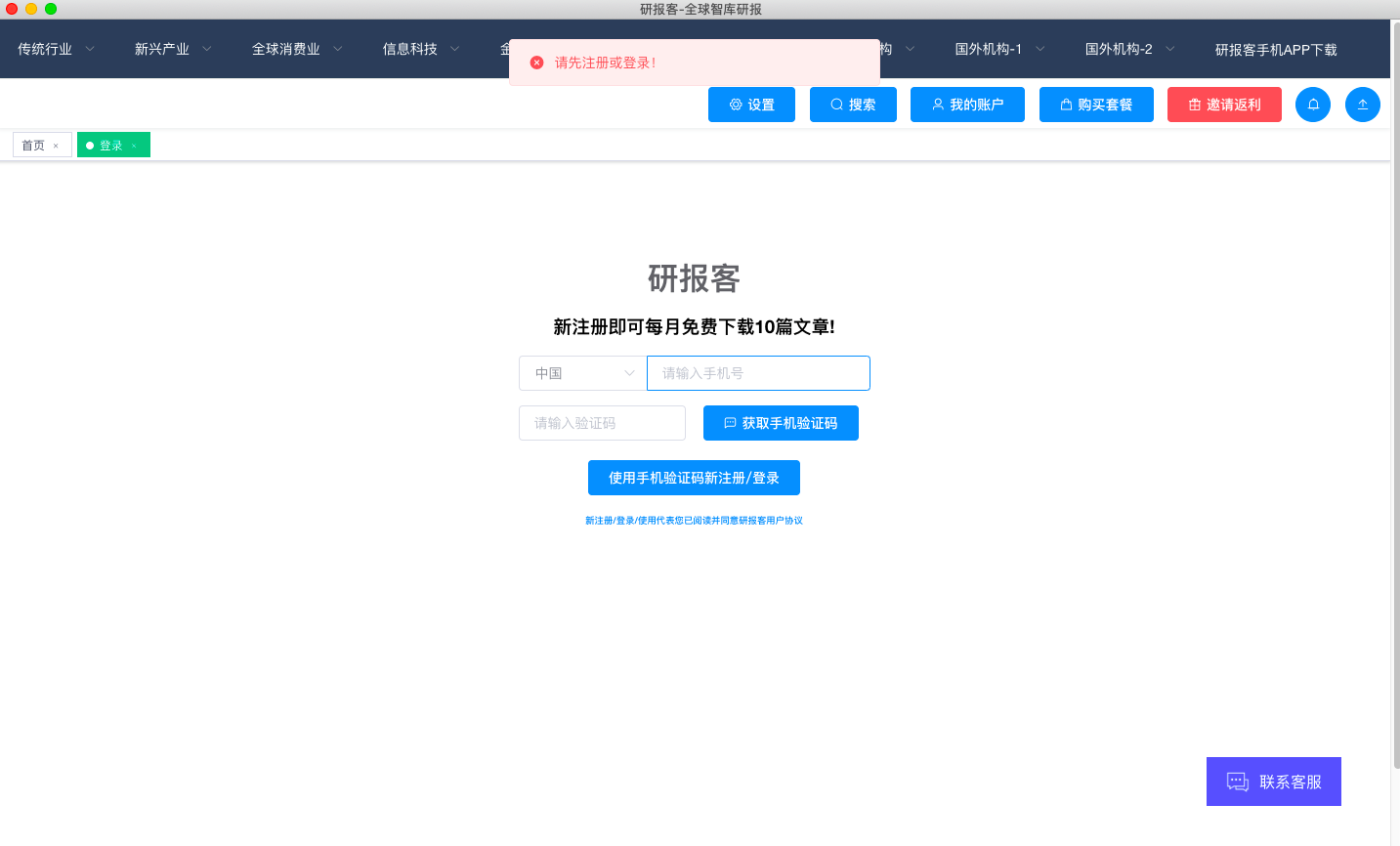This screenshot has height=846, width=1400.
Task: Click the 获取手机验证码 button
Action: tap(781, 423)
